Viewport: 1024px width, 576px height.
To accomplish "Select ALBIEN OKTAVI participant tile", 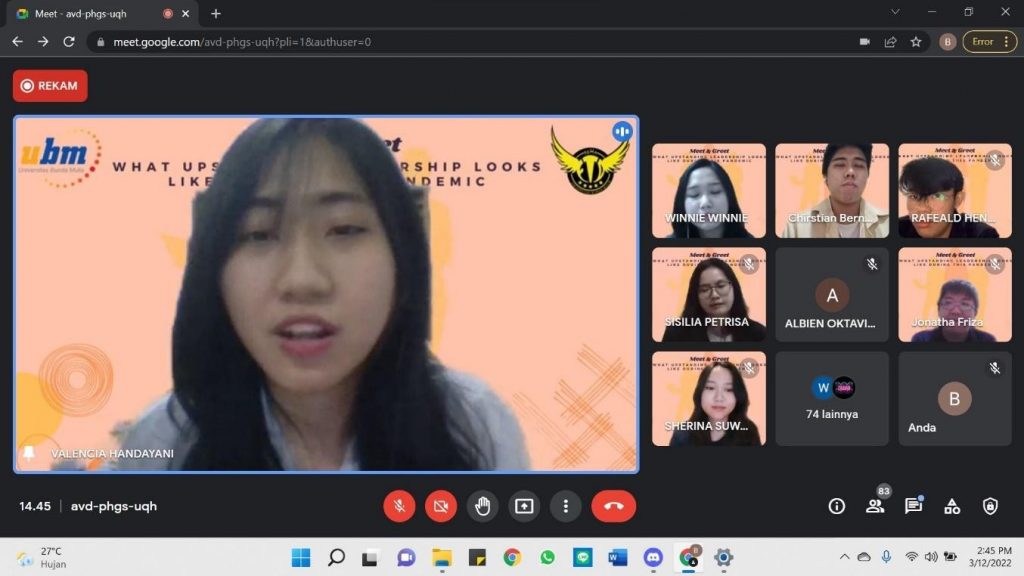I will 832,295.
